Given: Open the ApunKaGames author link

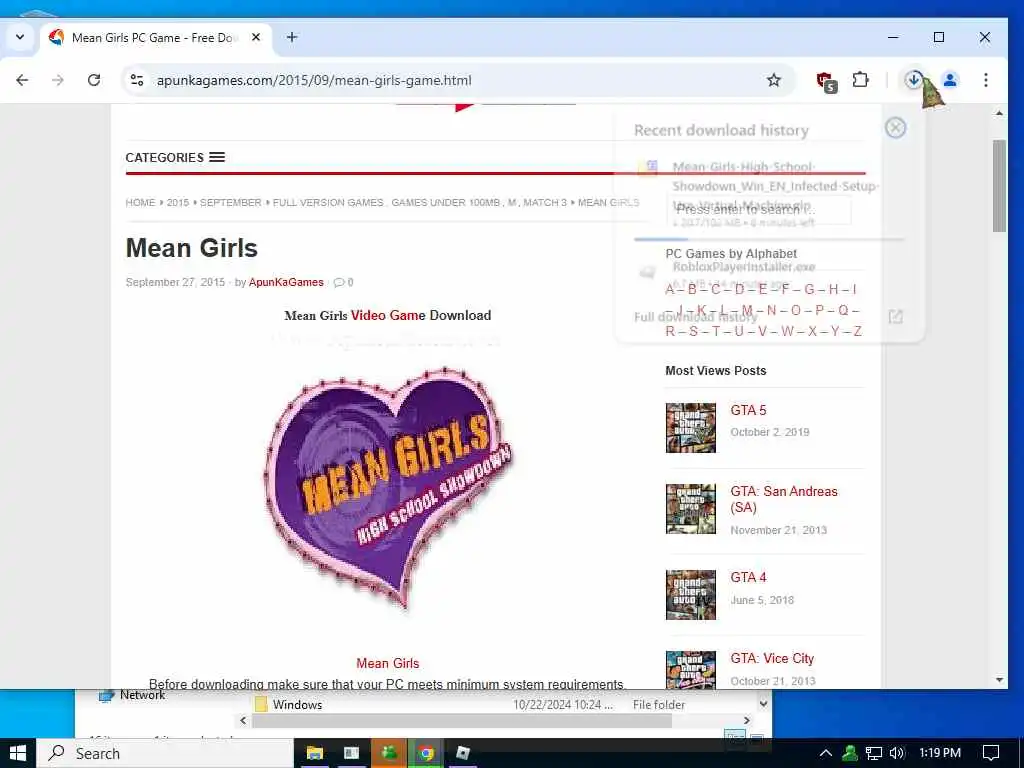Looking at the screenshot, I should [286, 282].
